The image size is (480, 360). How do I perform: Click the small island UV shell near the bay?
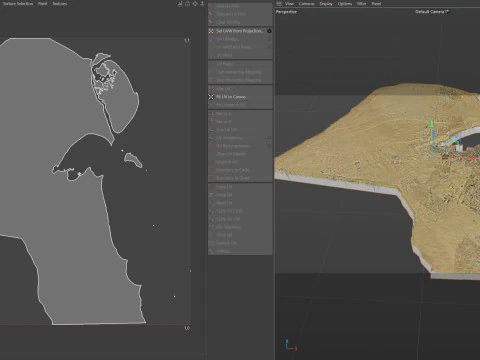[133, 160]
